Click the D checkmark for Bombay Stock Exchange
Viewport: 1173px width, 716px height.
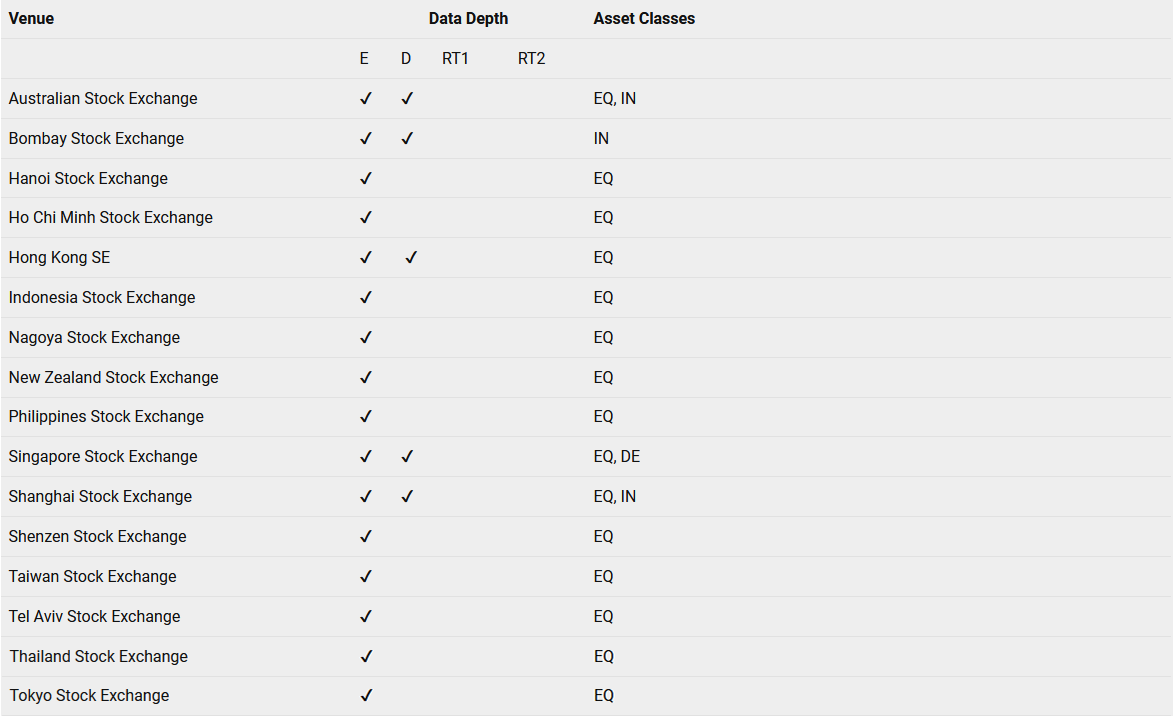407,138
